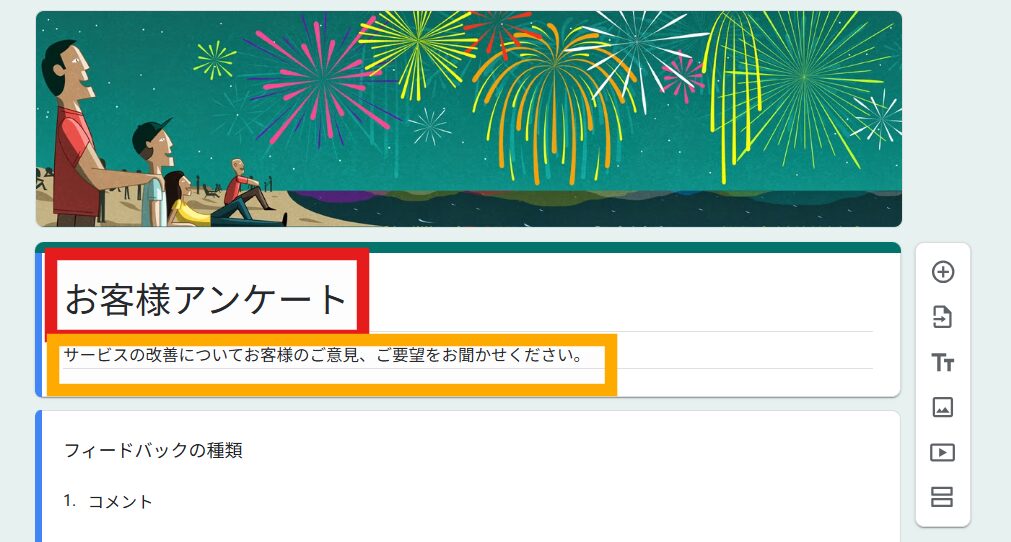Open the import questions icon
The width and height of the screenshot is (1011, 542).
943,317
